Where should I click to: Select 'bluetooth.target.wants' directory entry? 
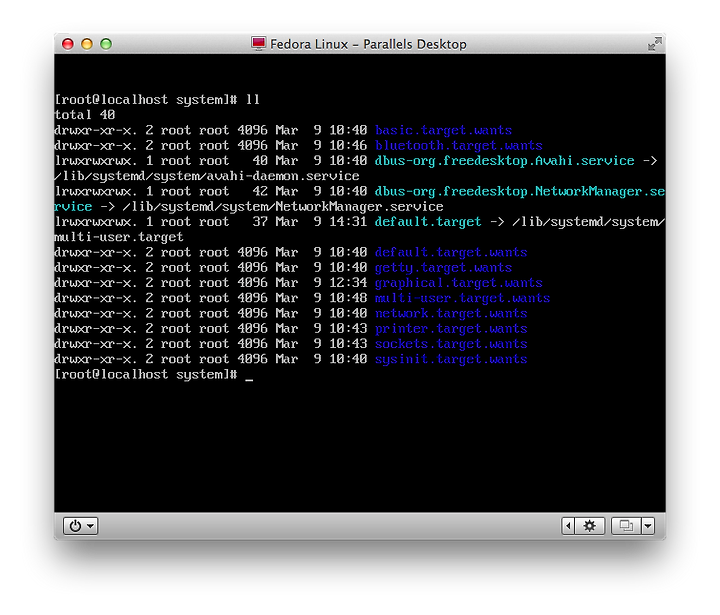[459, 146]
